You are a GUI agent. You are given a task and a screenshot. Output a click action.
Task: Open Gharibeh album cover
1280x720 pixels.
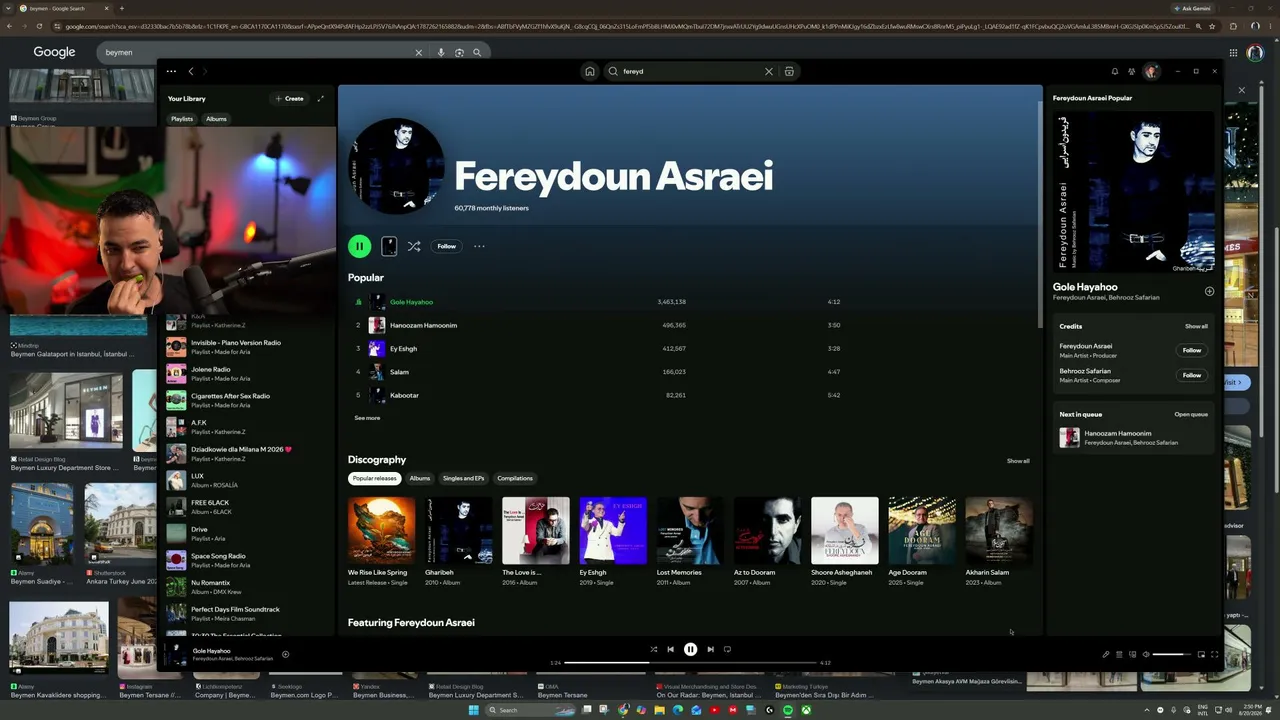[x=459, y=531]
